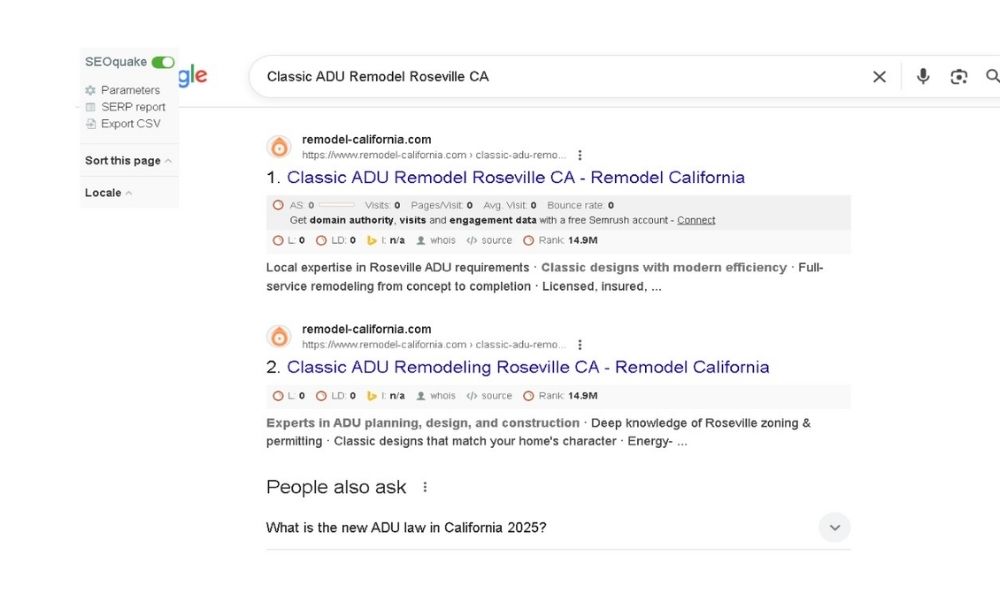Open SEOquake Parameters settings
The height and width of the screenshot is (600, 1000).
(x=129, y=90)
